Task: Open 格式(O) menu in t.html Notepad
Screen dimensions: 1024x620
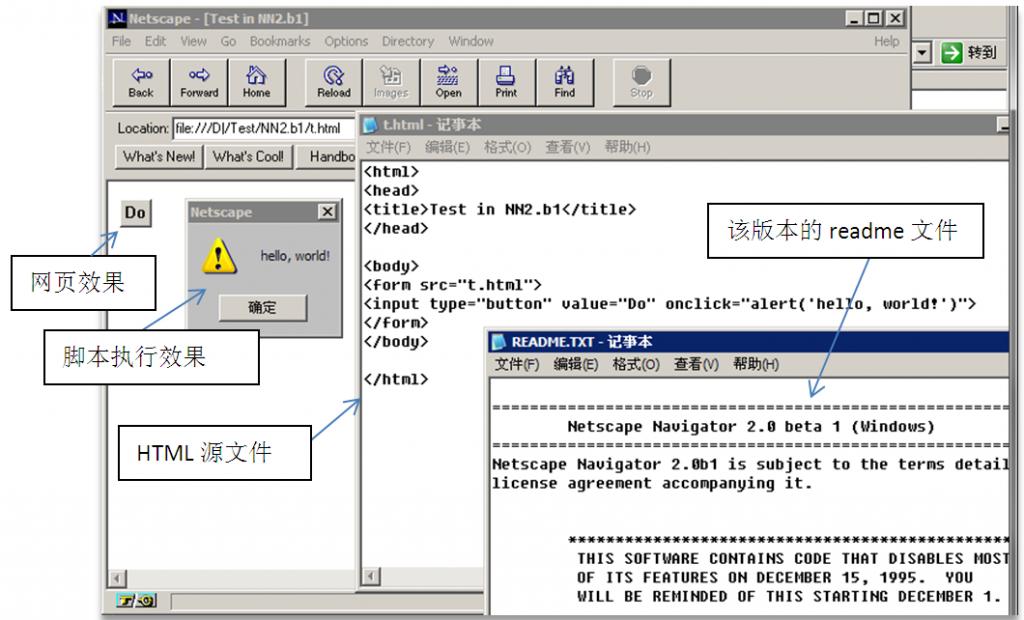Action: pyautogui.click(x=507, y=147)
